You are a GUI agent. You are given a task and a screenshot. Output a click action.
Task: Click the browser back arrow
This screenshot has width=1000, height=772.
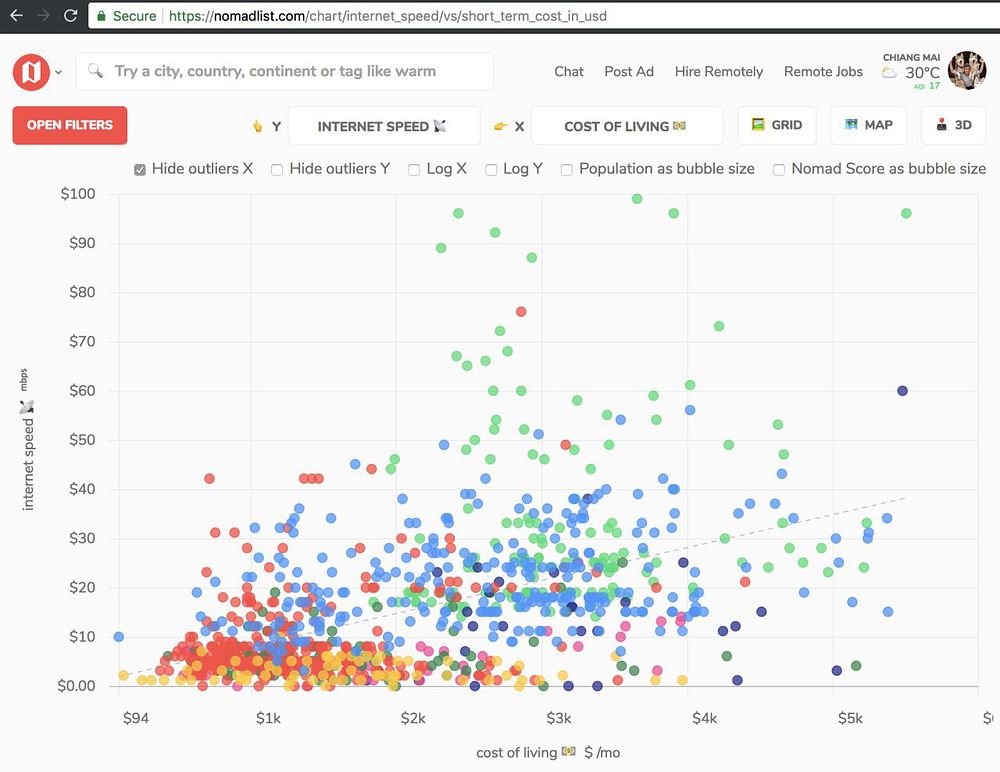click(16, 15)
